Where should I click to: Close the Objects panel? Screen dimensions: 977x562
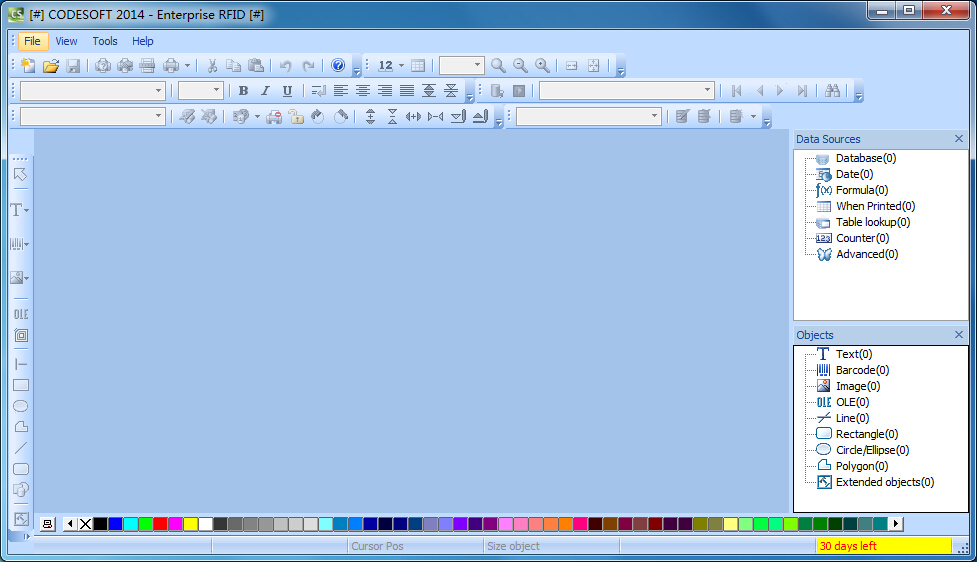(959, 335)
